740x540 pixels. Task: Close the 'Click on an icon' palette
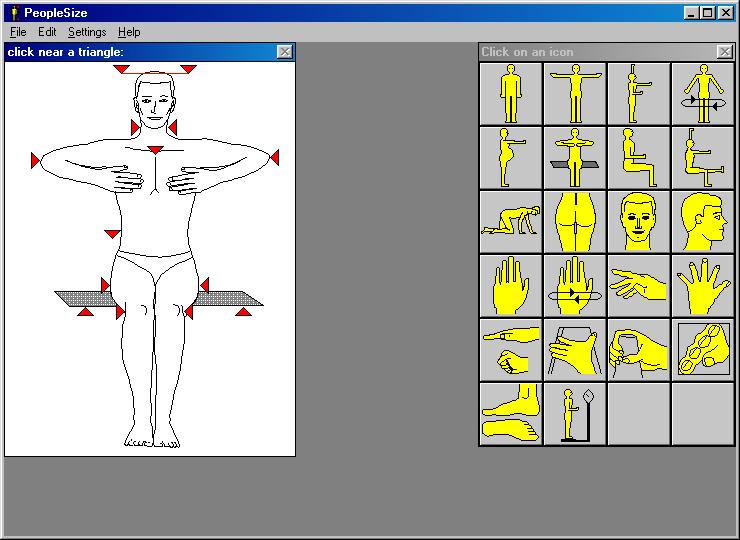724,52
